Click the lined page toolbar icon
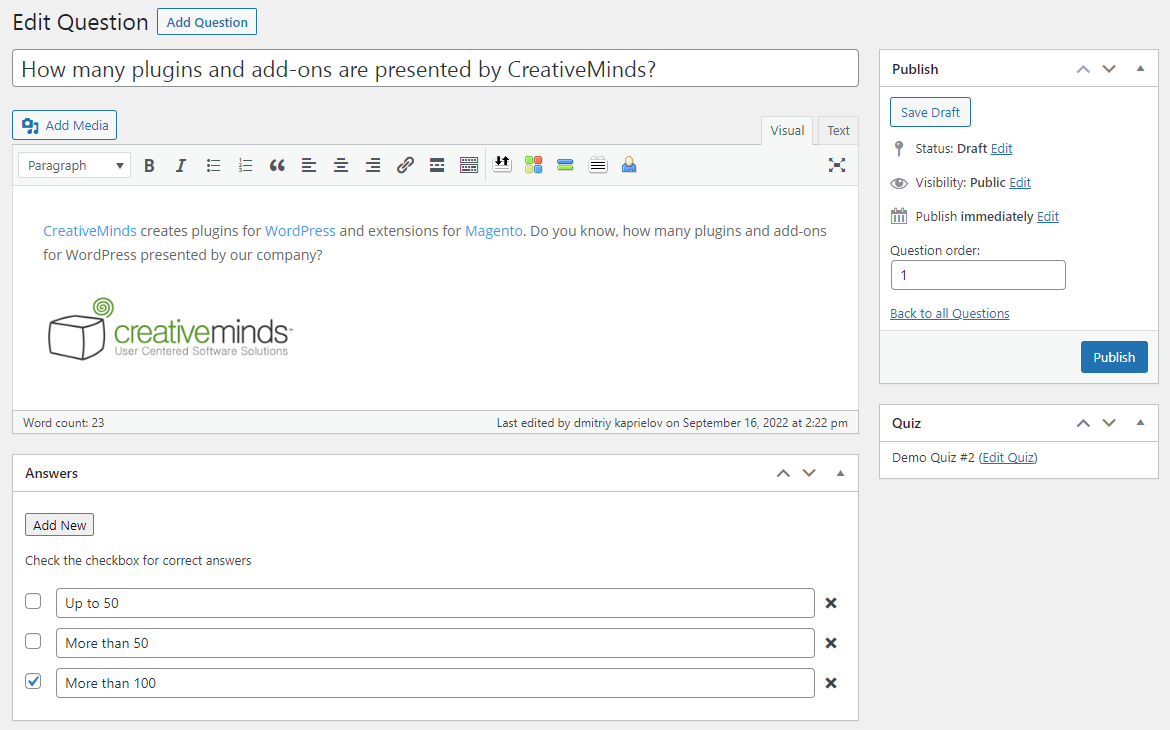 pyautogui.click(x=598, y=164)
